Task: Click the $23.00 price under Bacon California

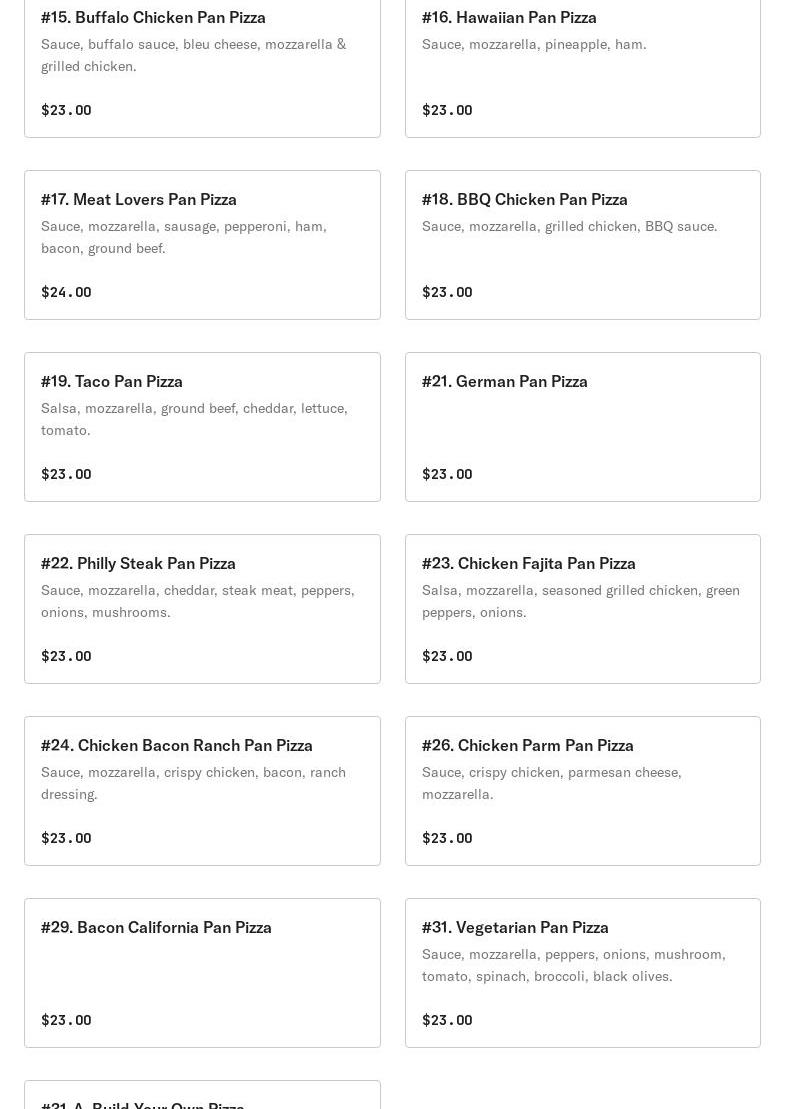Action: [66, 1020]
